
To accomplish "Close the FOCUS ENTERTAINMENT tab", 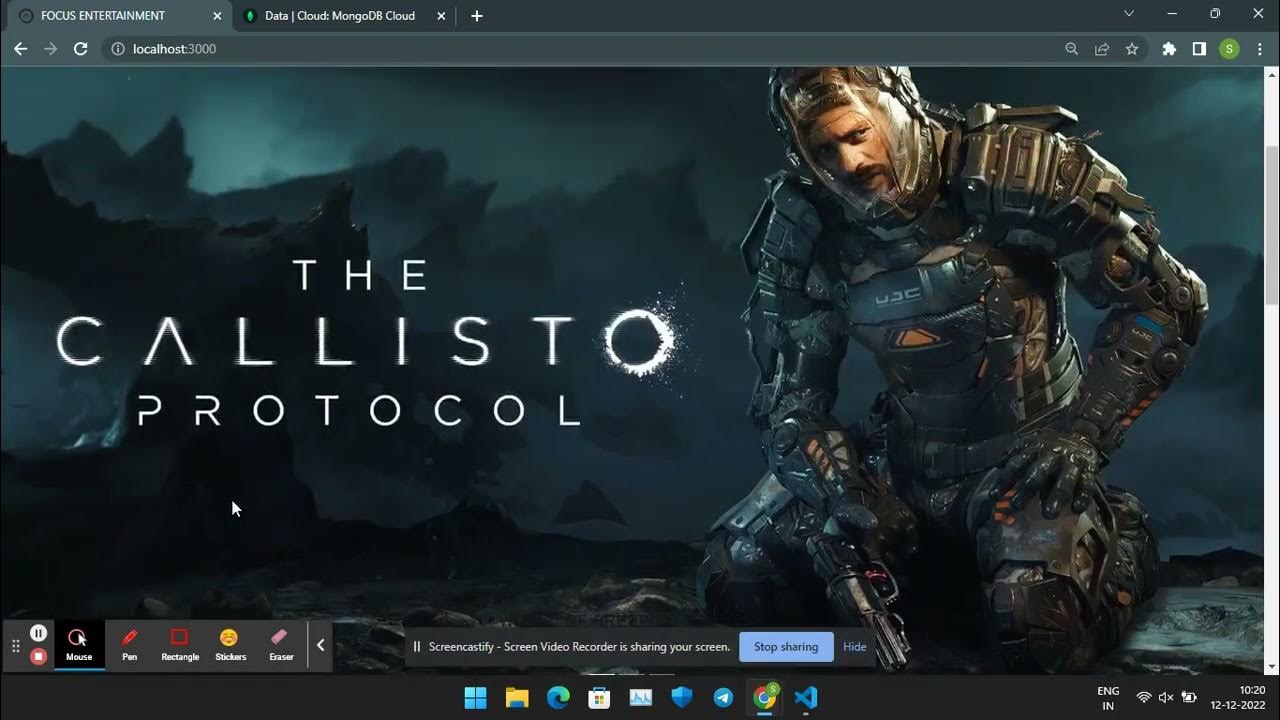I will pyautogui.click(x=218, y=16).
